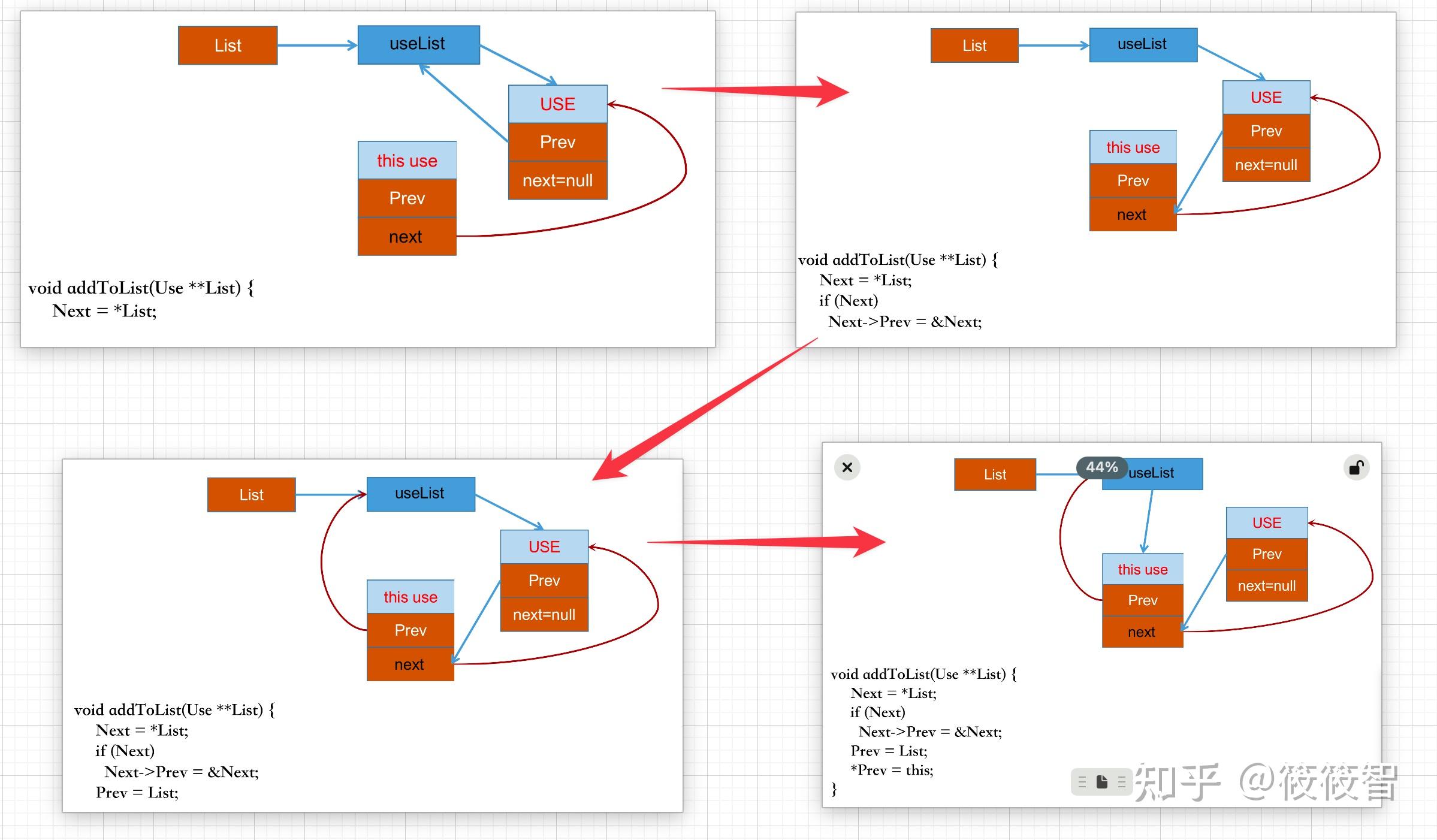This screenshot has width=1437, height=840.
Task: Select the filled page icon in the small toolbar
Action: pyautogui.click(x=1101, y=782)
